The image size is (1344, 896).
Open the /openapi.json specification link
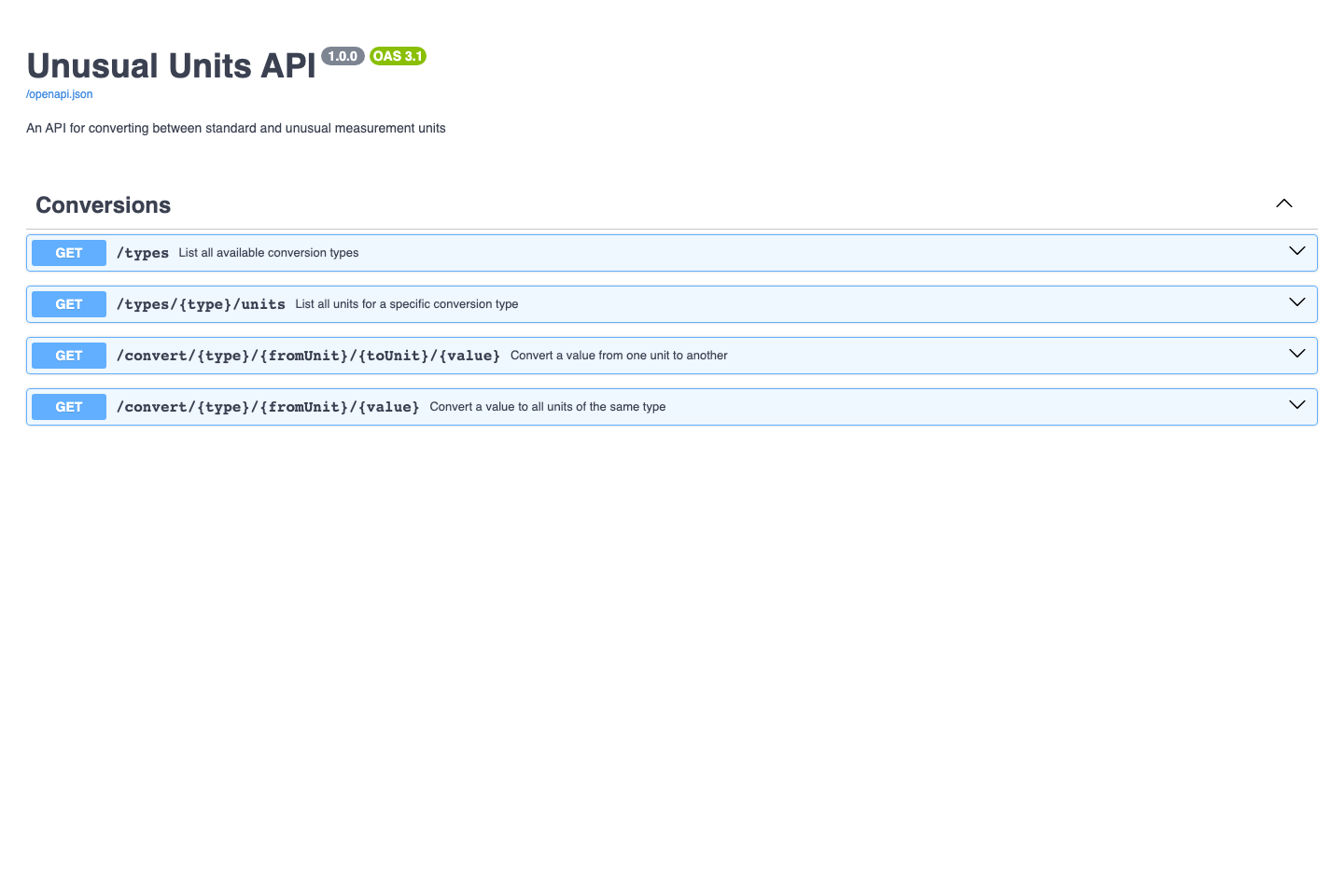click(x=59, y=93)
